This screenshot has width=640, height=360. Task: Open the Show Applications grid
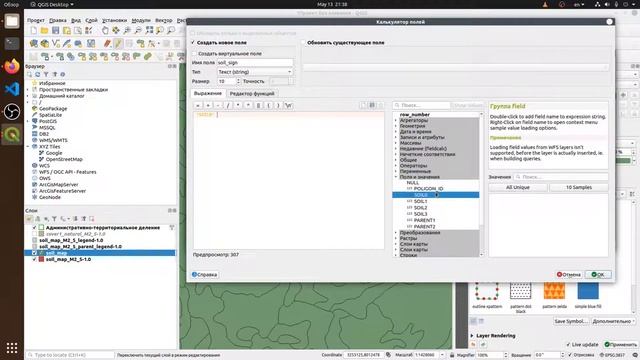coord(12,348)
